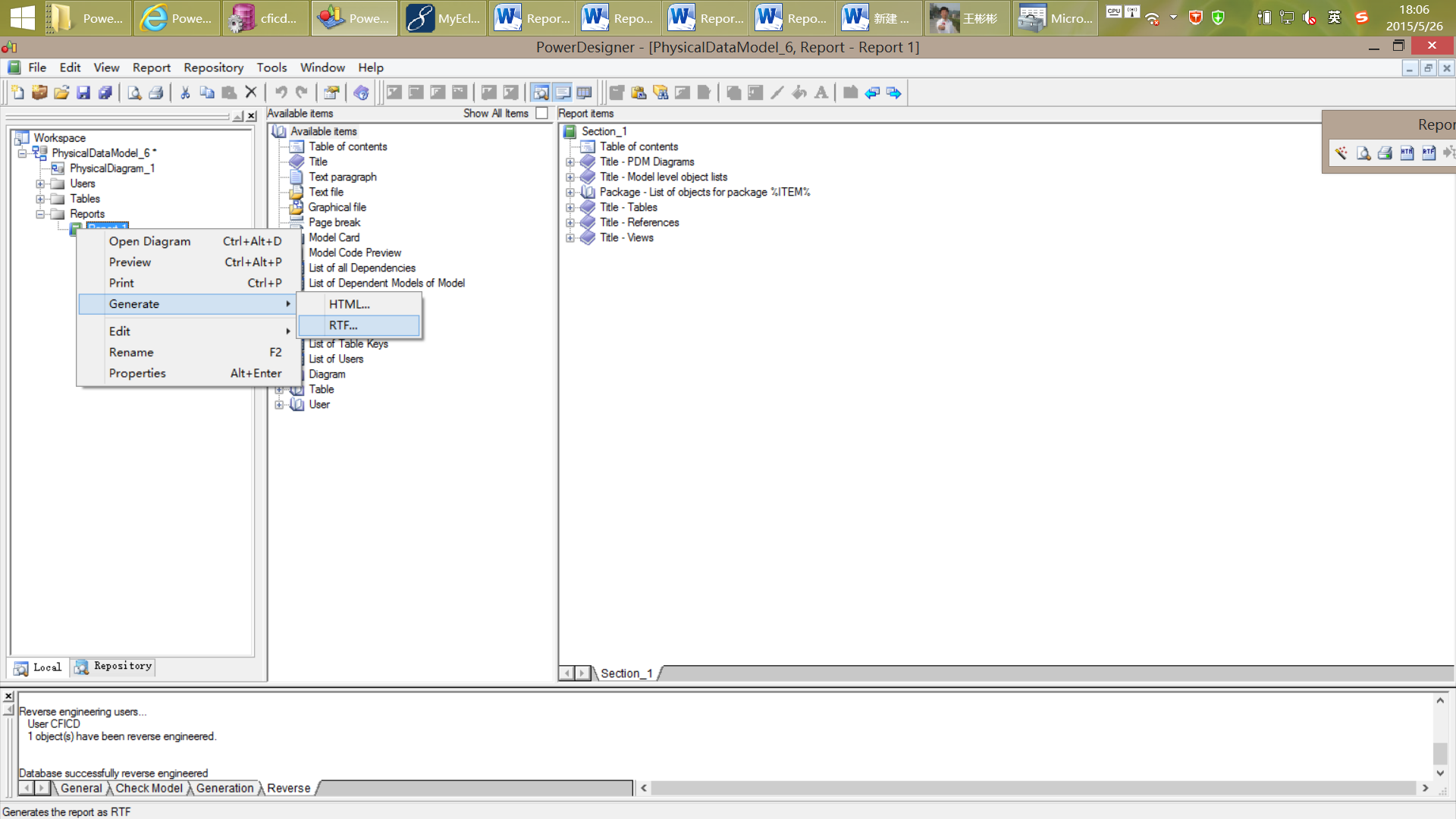The width and height of the screenshot is (1456, 819).
Task: Choose RTF... in Generate submenu
Action: click(359, 325)
